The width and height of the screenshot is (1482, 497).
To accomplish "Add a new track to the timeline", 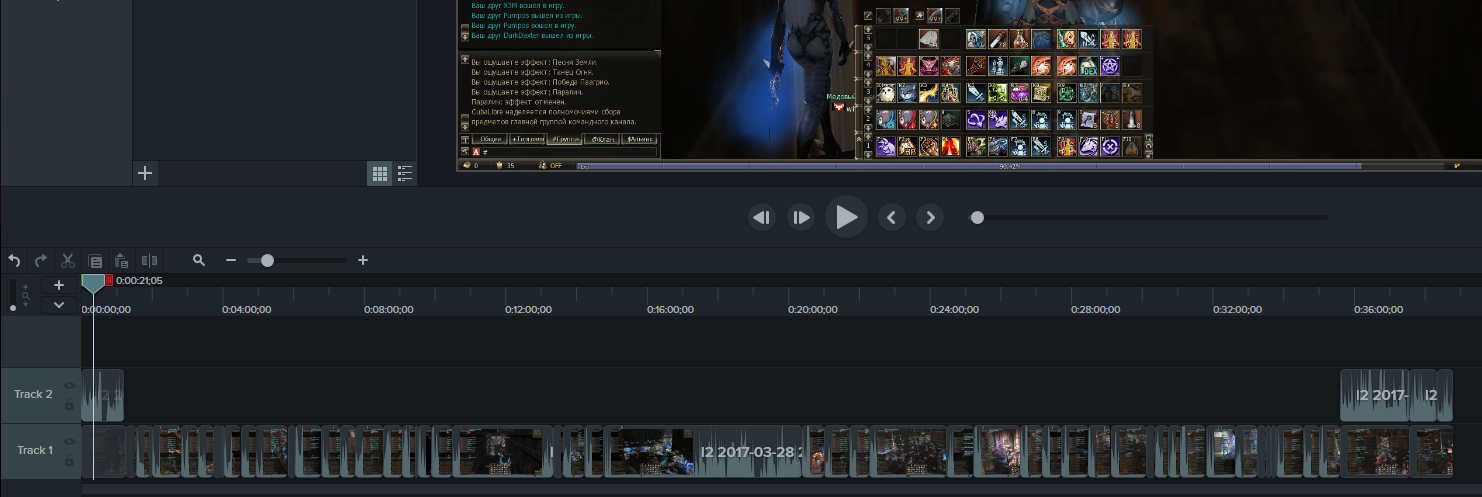I will 59,286.
